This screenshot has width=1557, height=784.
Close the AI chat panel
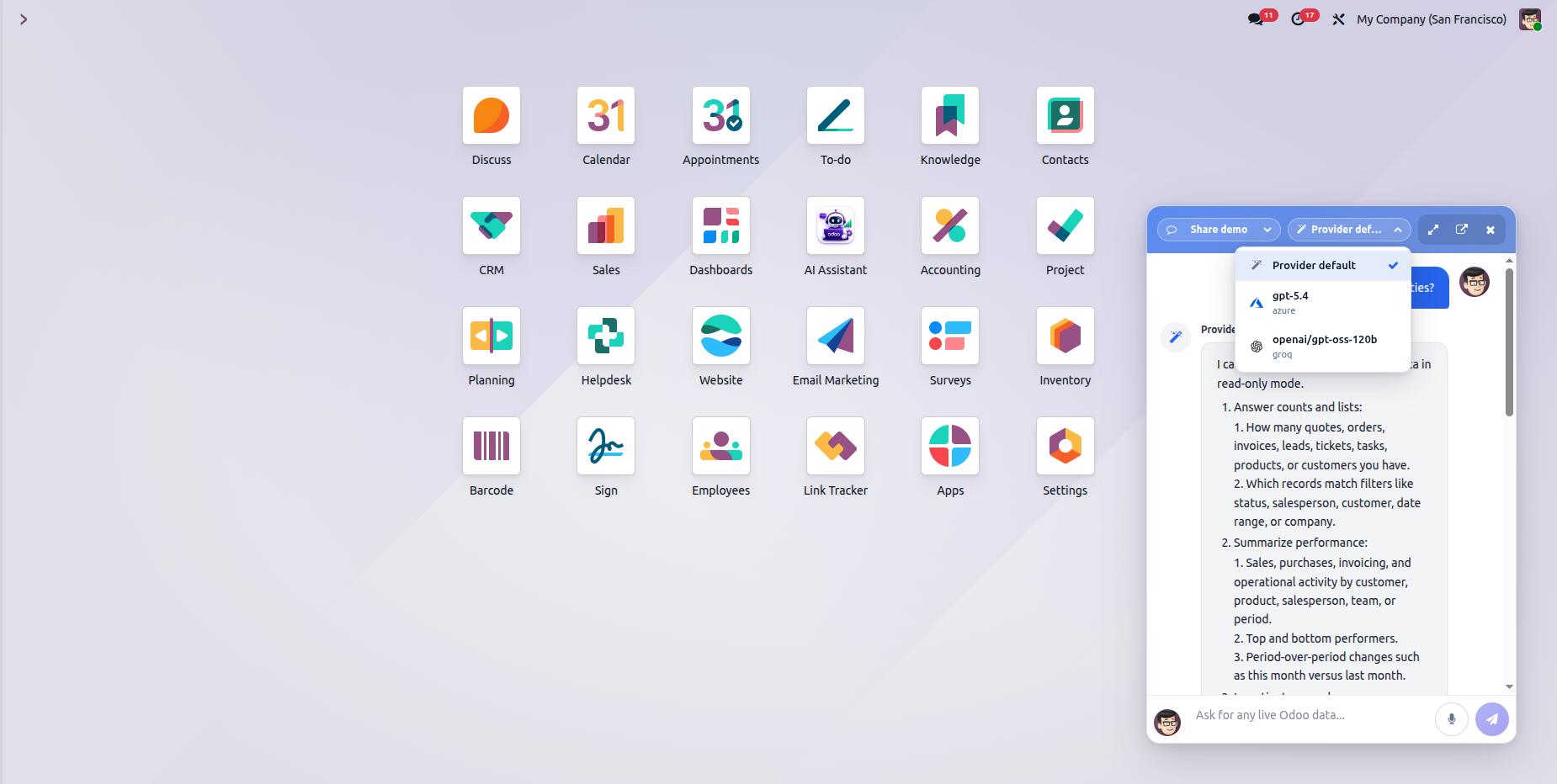point(1491,230)
